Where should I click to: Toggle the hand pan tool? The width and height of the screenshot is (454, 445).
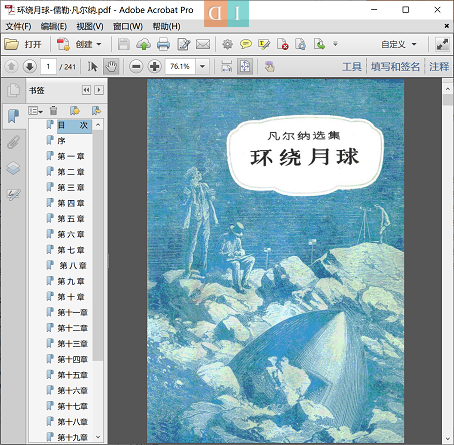111,67
